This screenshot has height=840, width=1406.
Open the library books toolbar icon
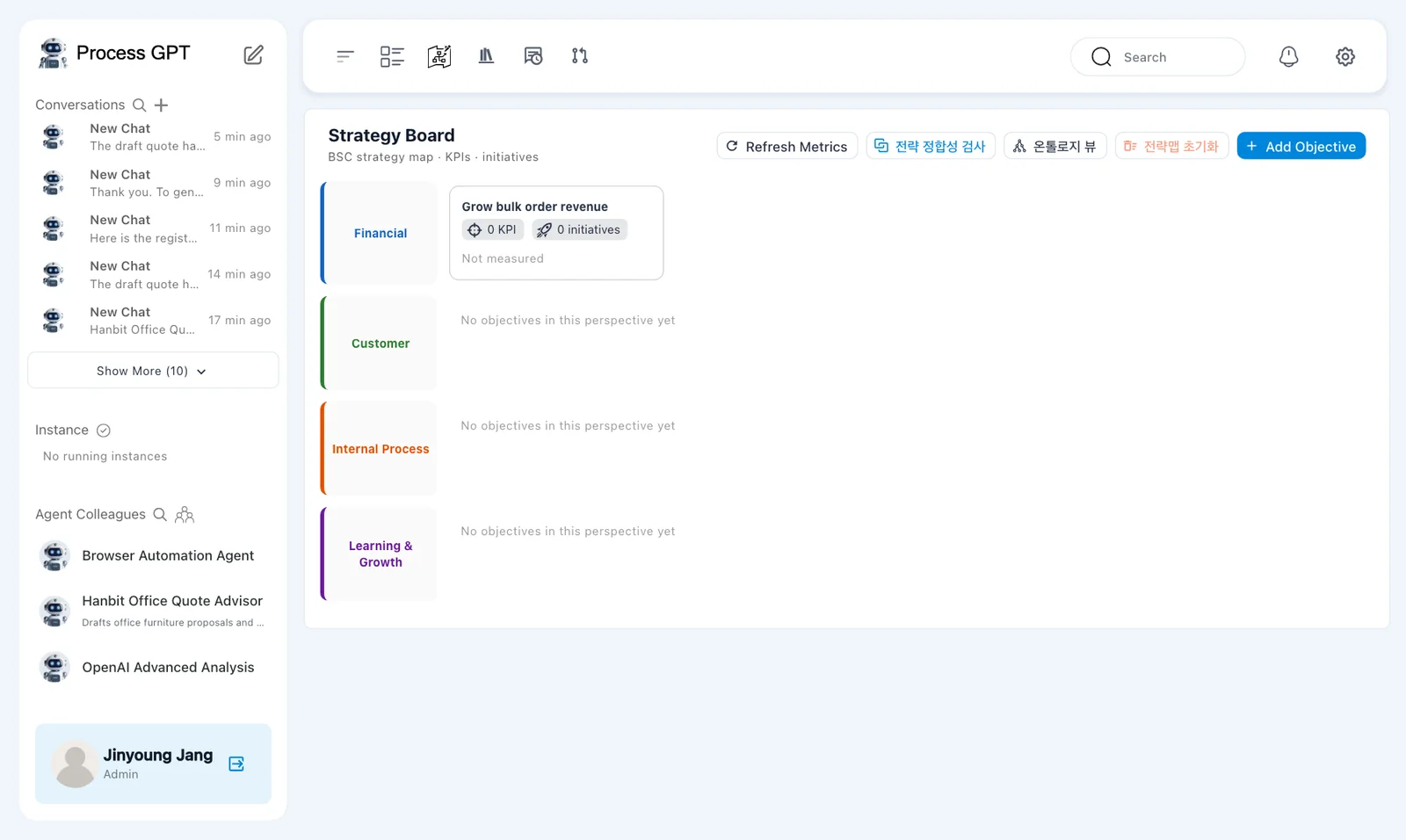pos(486,56)
